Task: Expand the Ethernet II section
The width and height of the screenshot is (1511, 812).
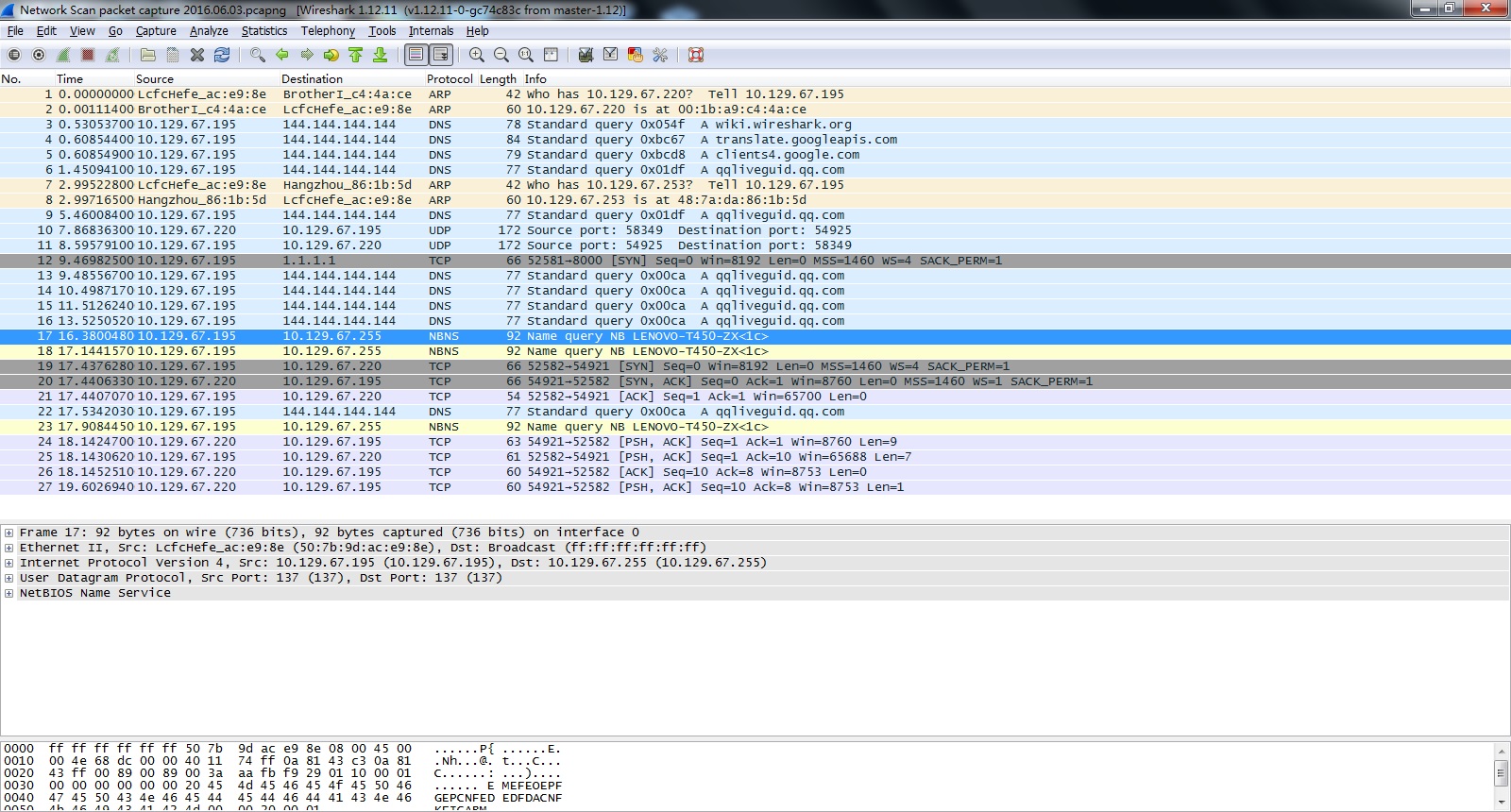Action: click(x=8, y=548)
